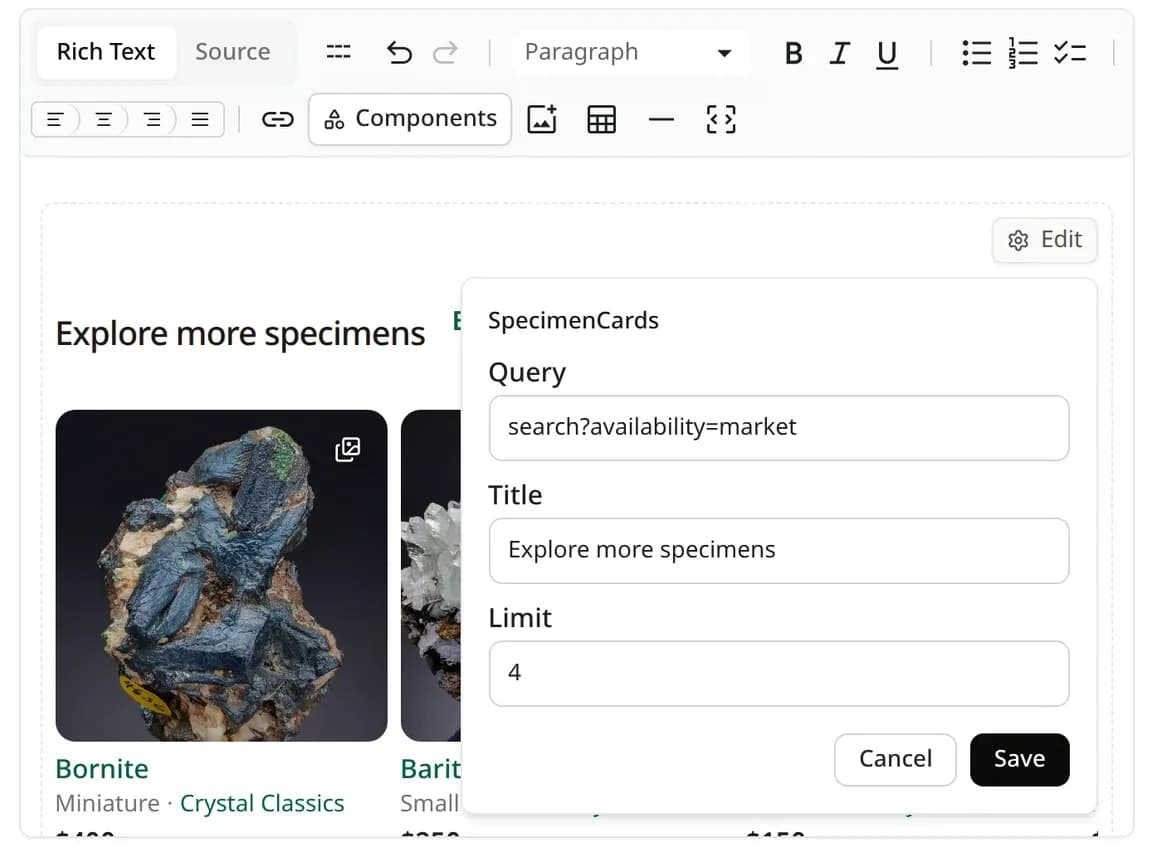The image size is (1152, 862).
Task: Open the gallery icon on Bornite image
Action: [x=348, y=449]
